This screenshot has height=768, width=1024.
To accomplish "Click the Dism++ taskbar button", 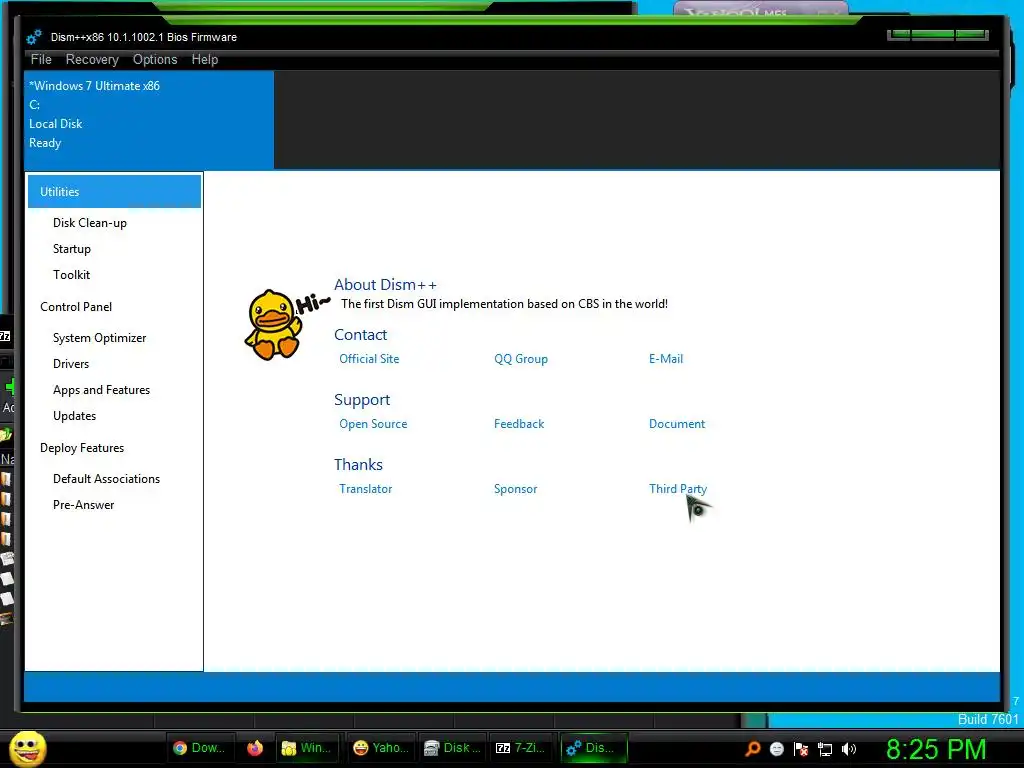I will (x=594, y=748).
